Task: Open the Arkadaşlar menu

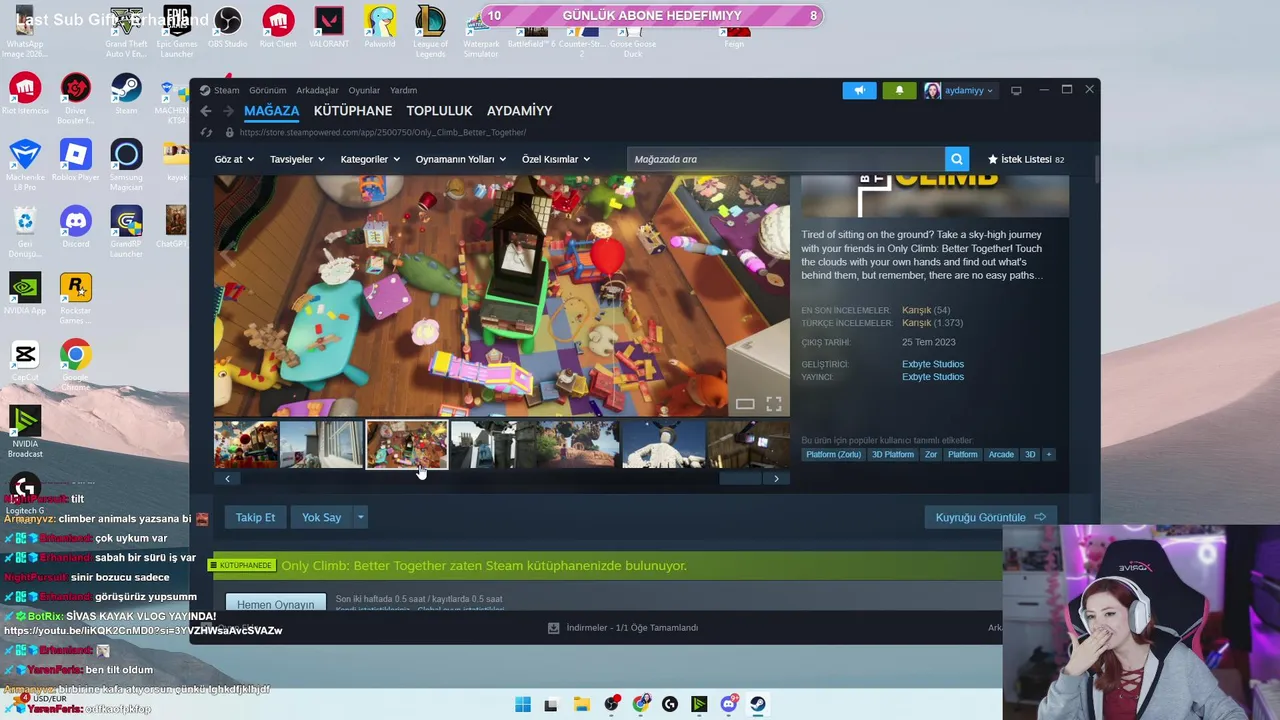Action: pyautogui.click(x=317, y=90)
